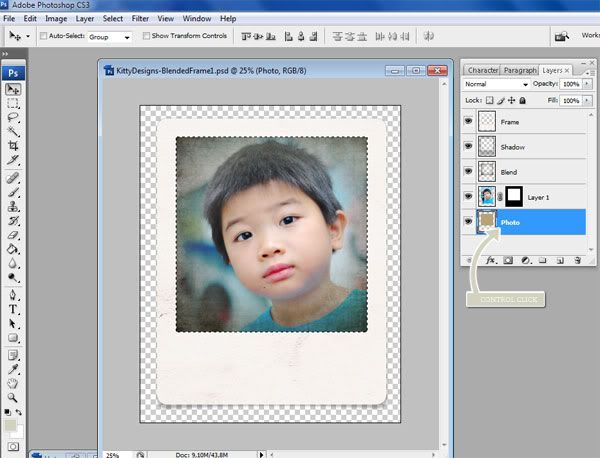The image size is (600, 458).
Task: Activate the Crop tool
Action: pos(13,146)
